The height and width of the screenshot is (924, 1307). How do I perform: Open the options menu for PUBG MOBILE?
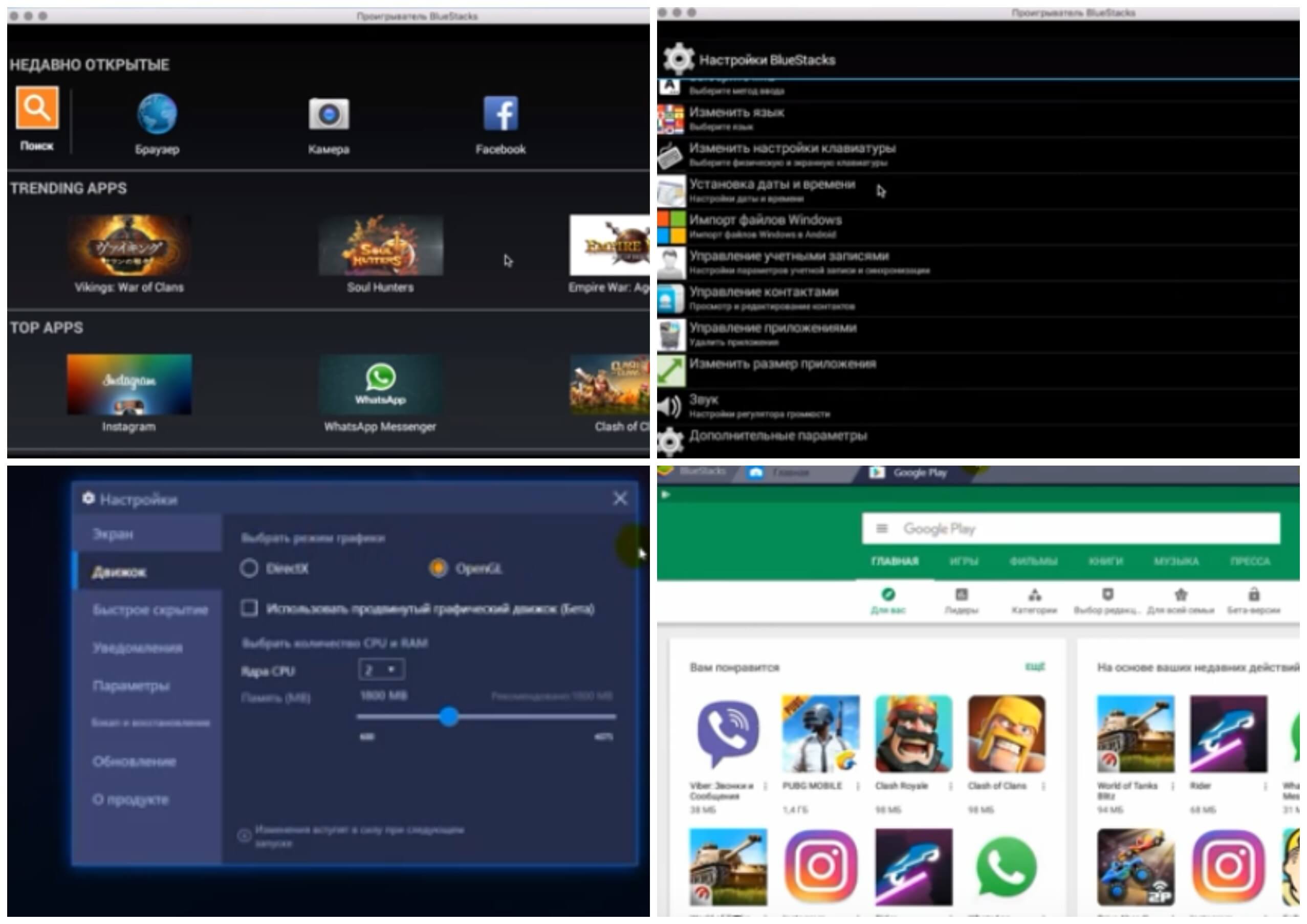[858, 786]
